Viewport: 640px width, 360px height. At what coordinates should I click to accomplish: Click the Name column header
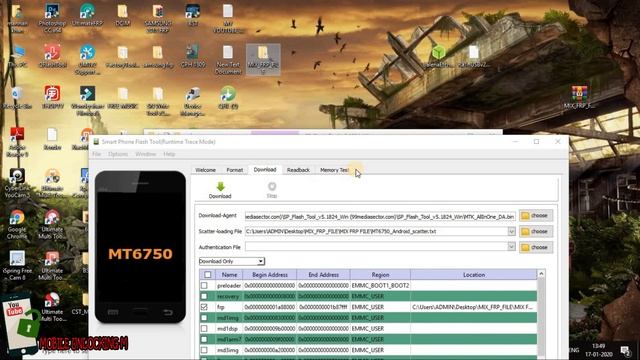pos(229,275)
